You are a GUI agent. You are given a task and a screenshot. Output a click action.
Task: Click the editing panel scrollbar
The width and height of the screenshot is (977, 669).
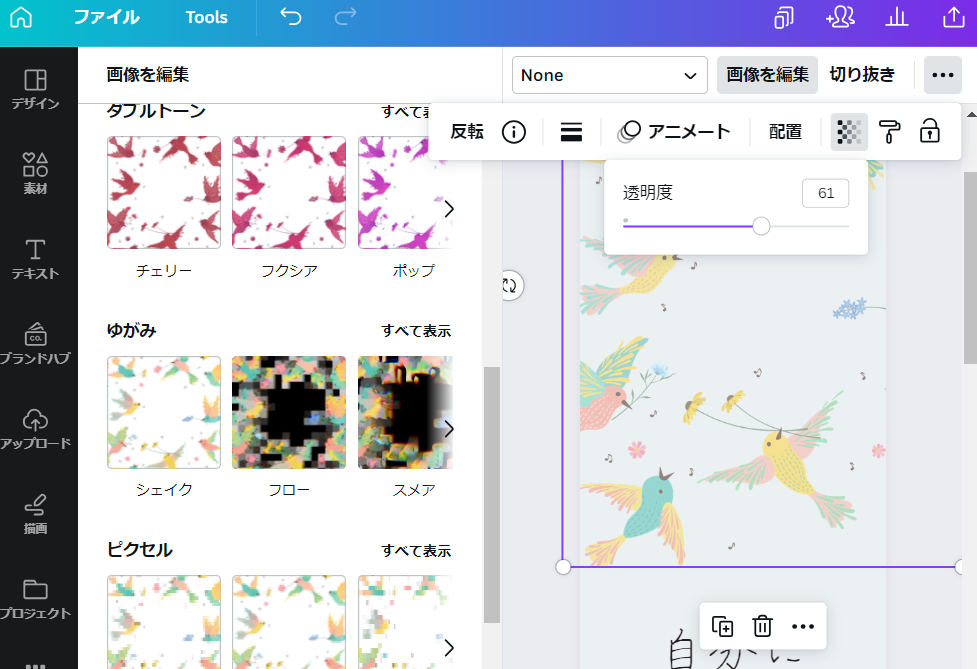click(x=492, y=495)
